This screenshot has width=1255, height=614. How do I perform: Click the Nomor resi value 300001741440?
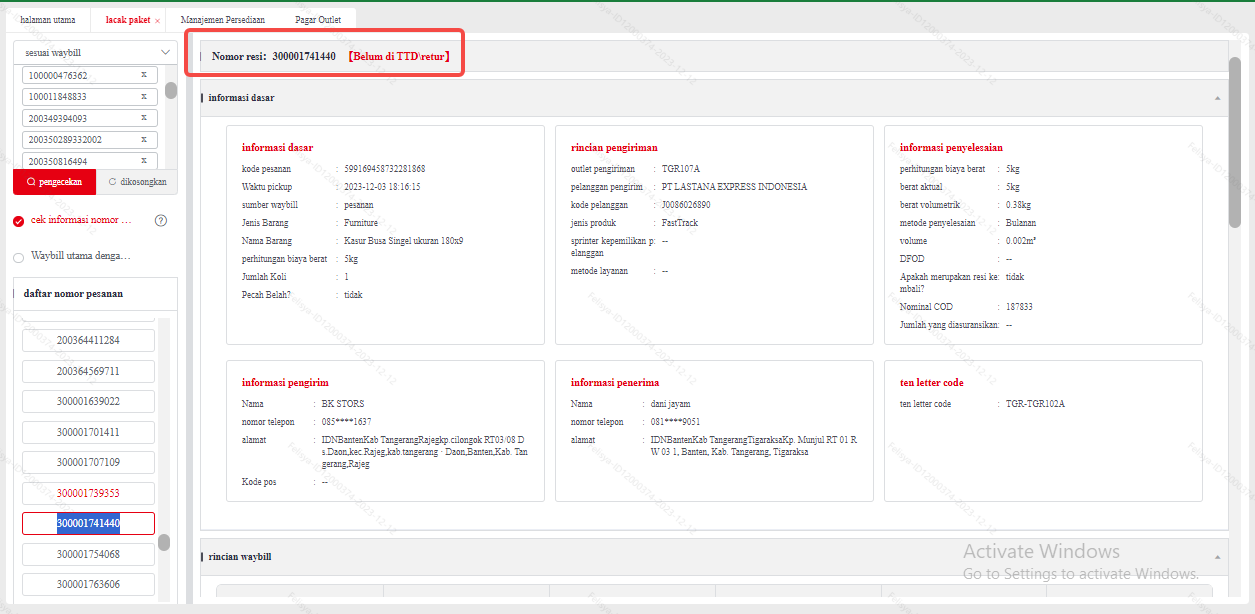click(304, 57)
